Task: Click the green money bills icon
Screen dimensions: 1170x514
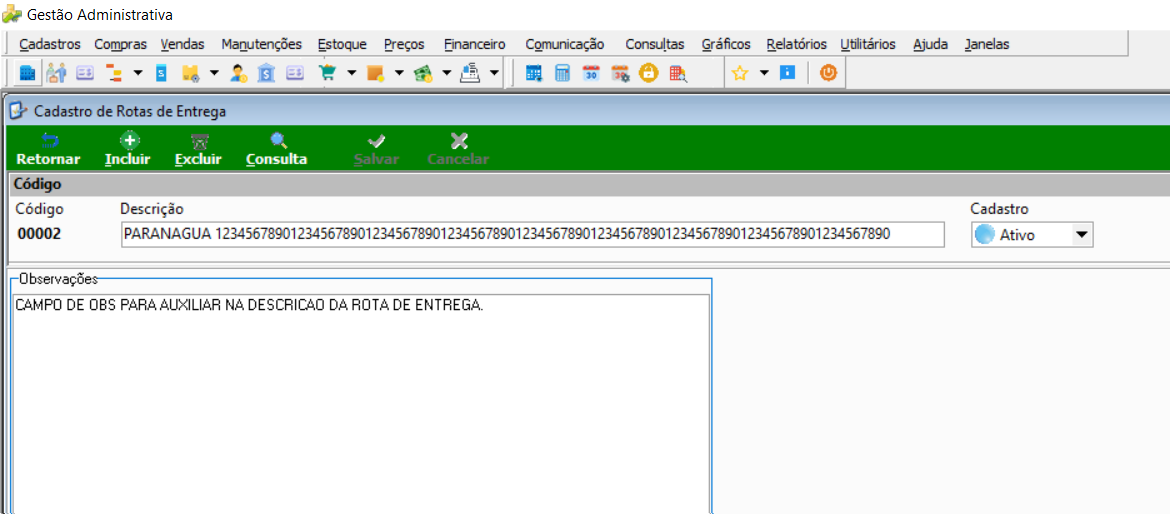Action: coord(424,73)
